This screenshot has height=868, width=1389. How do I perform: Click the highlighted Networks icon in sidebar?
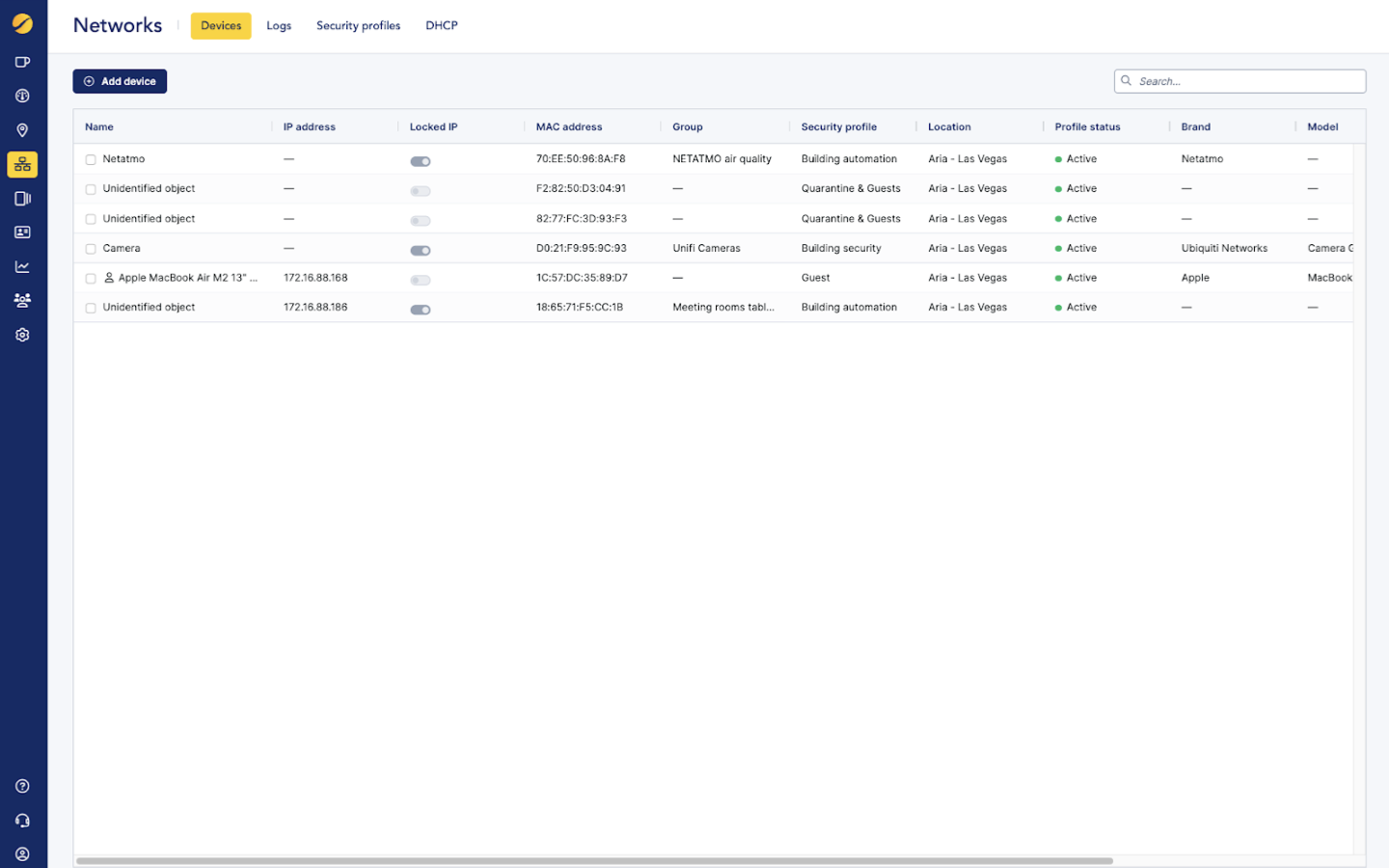pyautogui.click(x=22, y=164)
